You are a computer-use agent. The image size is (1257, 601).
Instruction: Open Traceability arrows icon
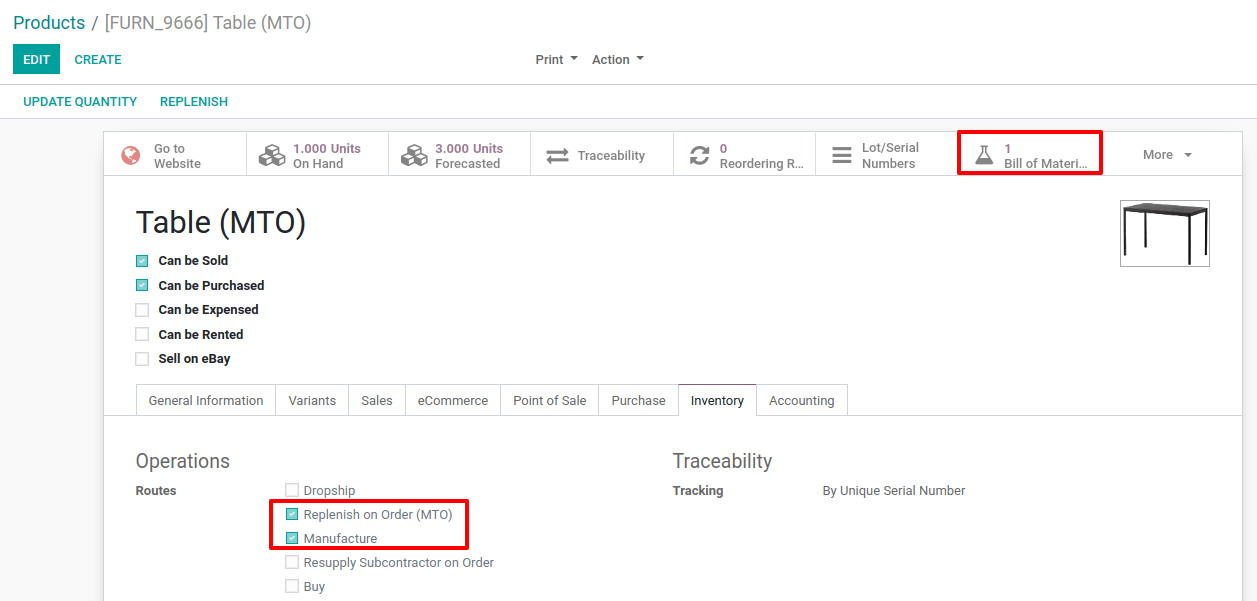coord(557,156)
